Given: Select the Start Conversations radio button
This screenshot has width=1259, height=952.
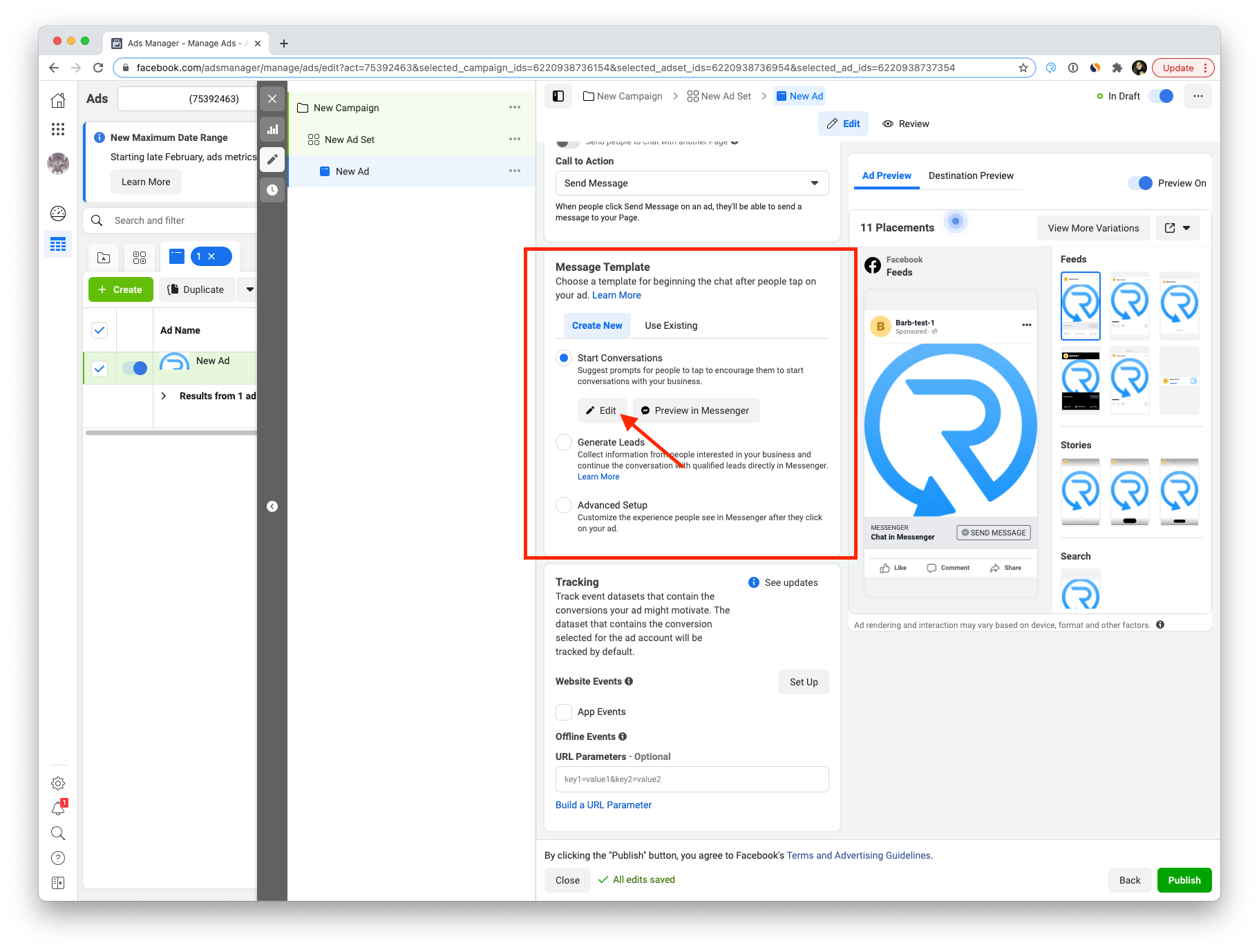Looking at the screenshot, I should pos(564,358).
